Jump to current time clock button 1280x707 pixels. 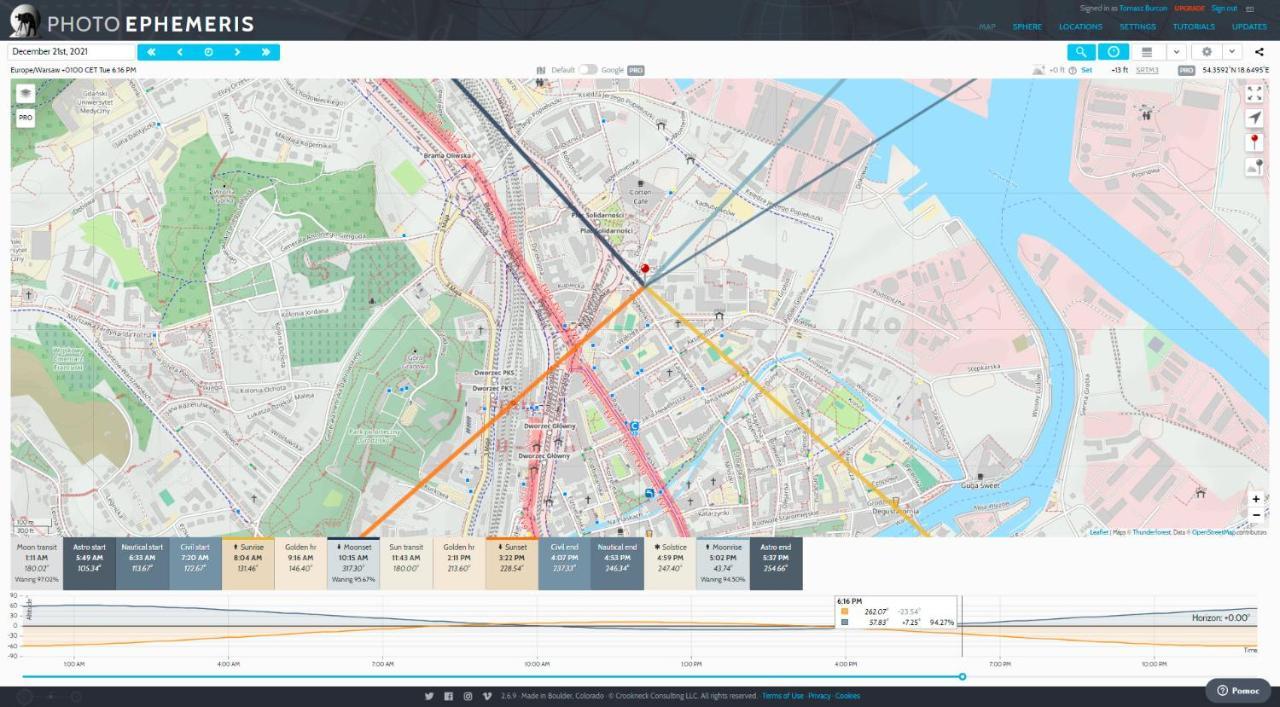pyautogui.click(x=209, y=52)
